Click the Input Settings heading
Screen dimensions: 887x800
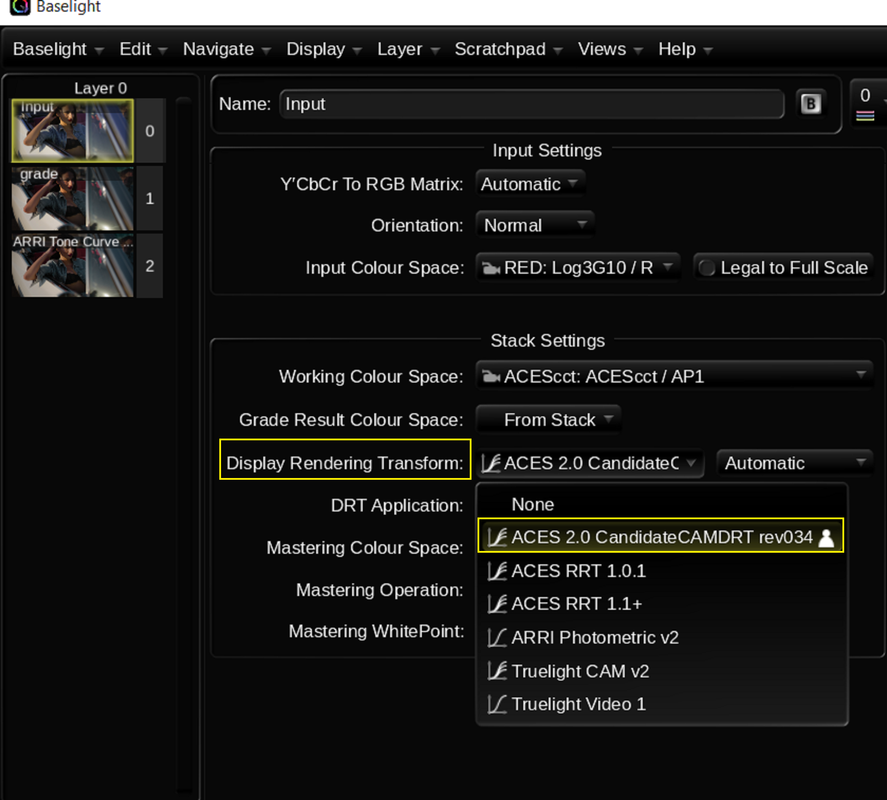547,150
